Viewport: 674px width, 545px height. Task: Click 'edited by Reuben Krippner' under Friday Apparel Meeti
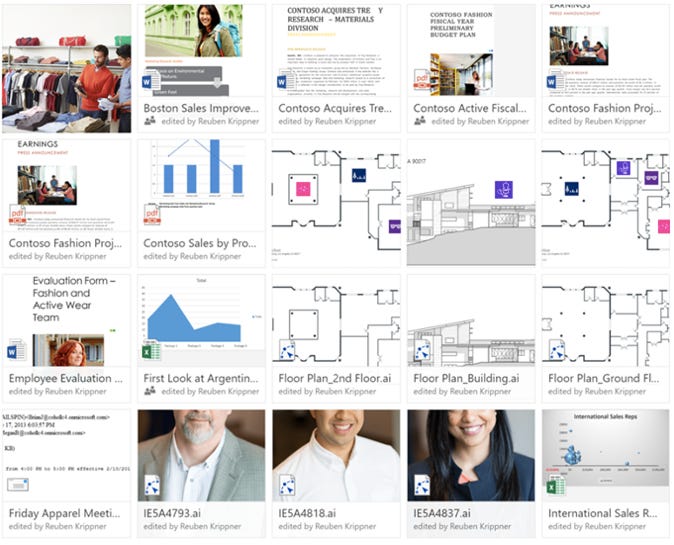point(58,526)
